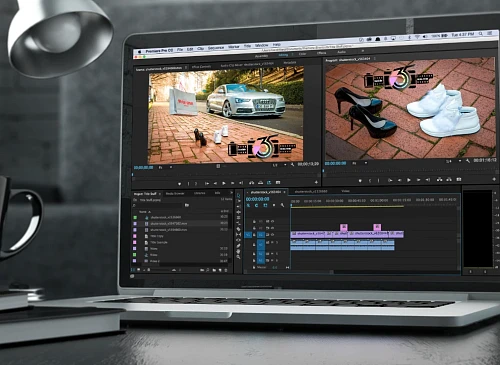Open Source monitor settings wrench
The image size is (500, 365).
coord(292,165)
